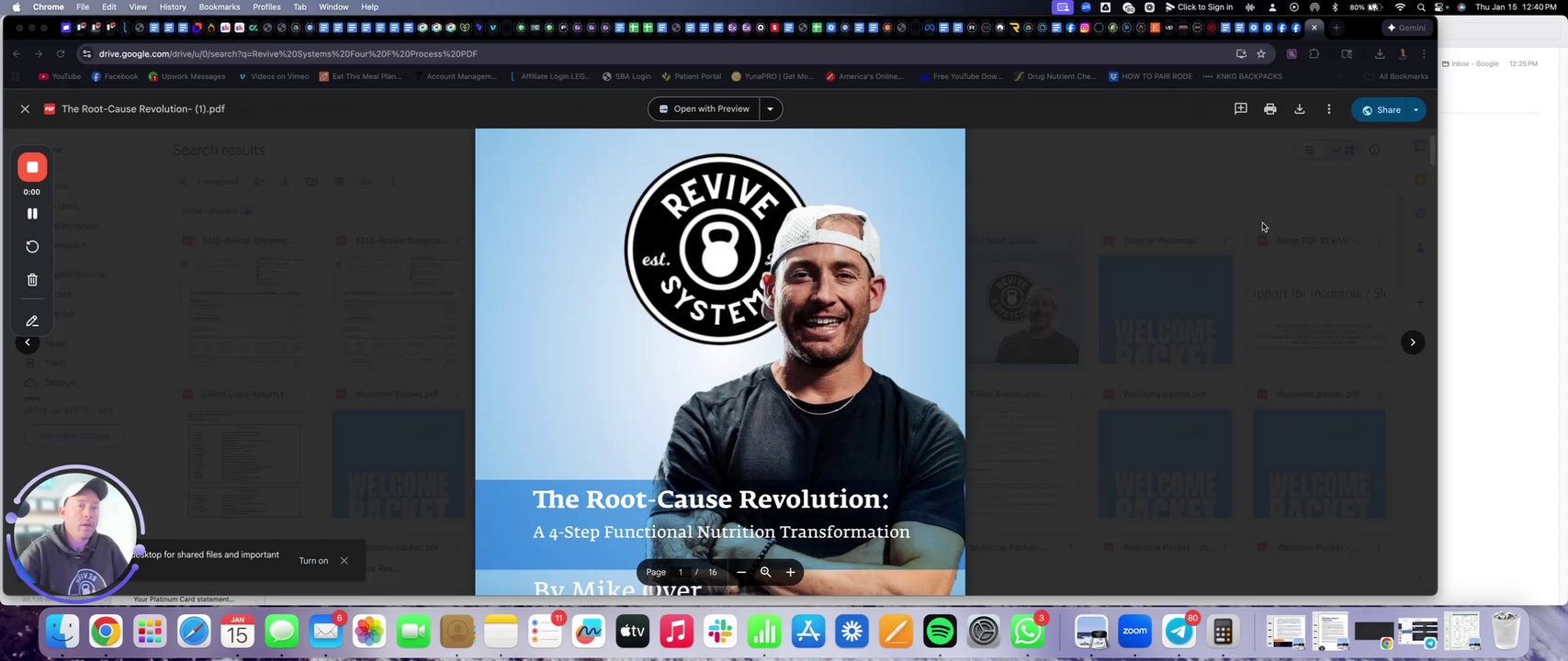1568x661 pixels.
Task: Open All Bookmarks folder
Action: [1396, 76]
